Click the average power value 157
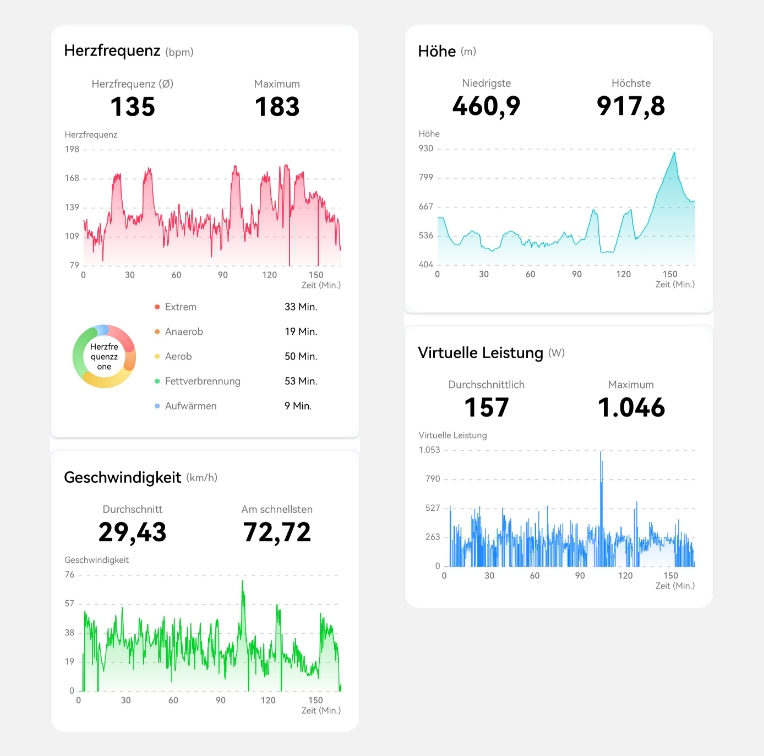The height and width of the screenshot is (756, 764). 487,407
